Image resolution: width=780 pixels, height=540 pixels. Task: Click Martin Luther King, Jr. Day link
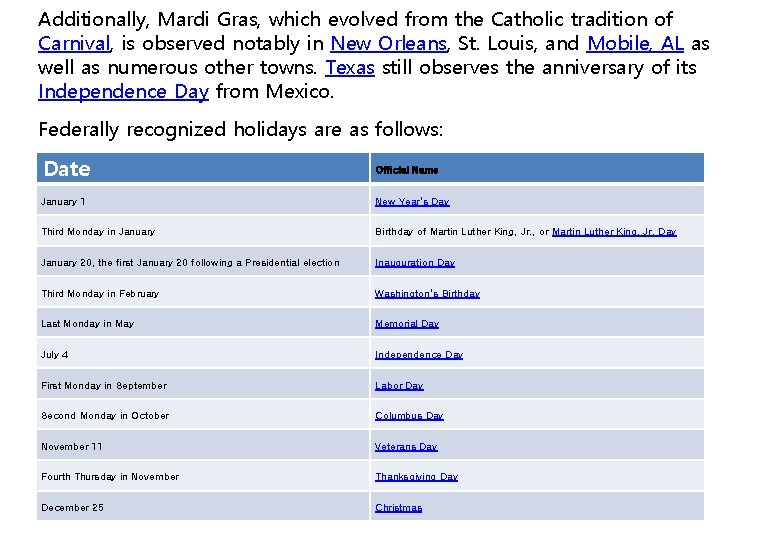coord(614,232)
